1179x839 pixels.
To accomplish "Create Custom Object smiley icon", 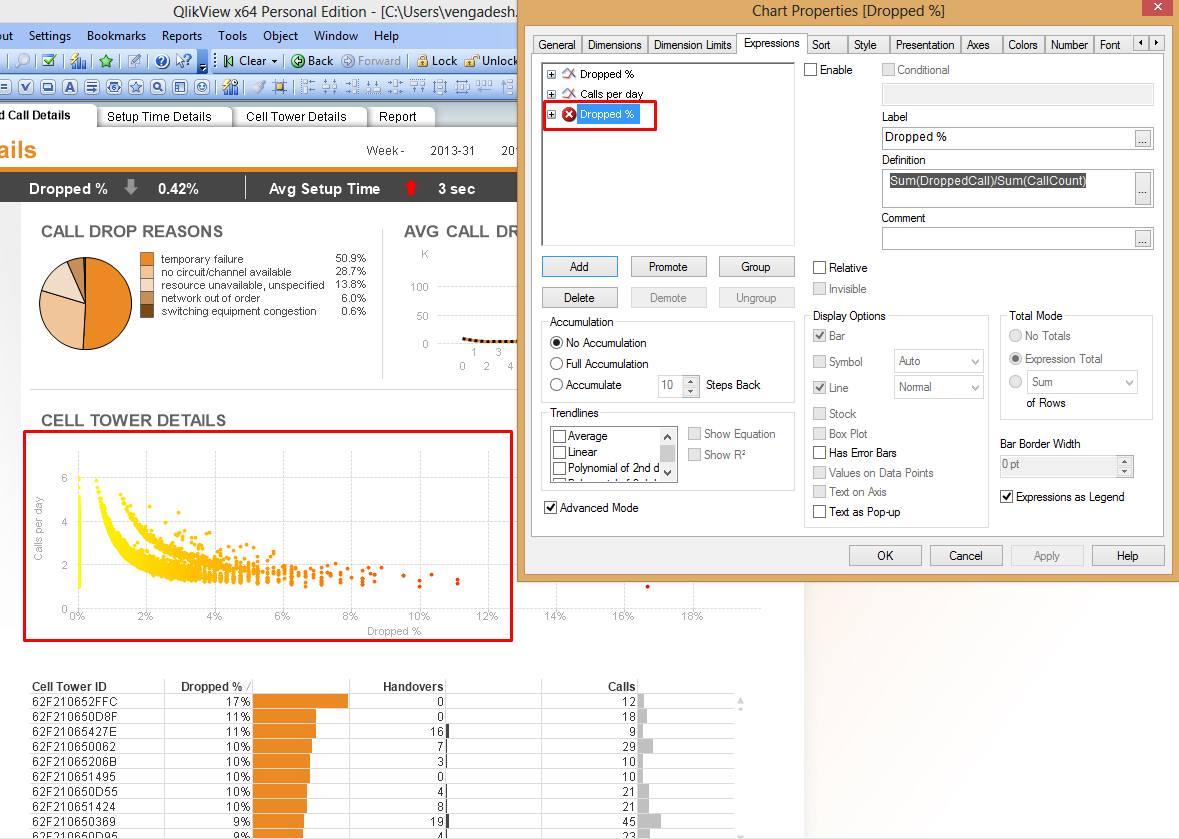I will [x=202, y=86].
